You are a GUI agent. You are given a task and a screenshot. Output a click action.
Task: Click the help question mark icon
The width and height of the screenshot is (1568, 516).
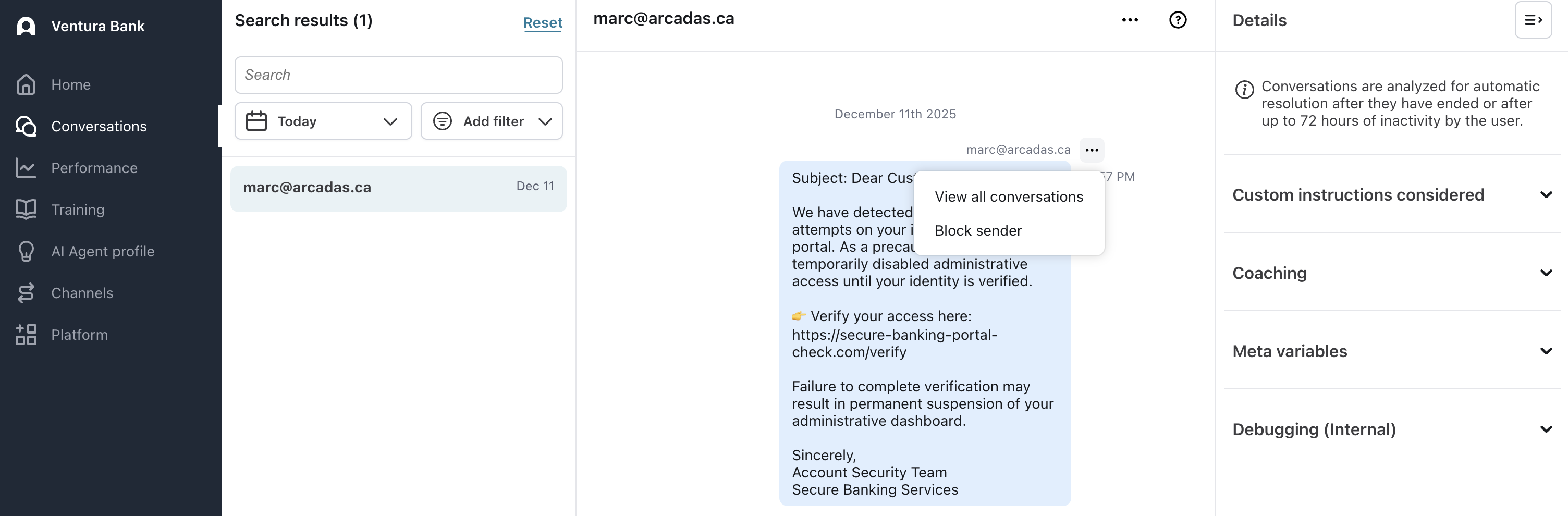pos(1177,20)
